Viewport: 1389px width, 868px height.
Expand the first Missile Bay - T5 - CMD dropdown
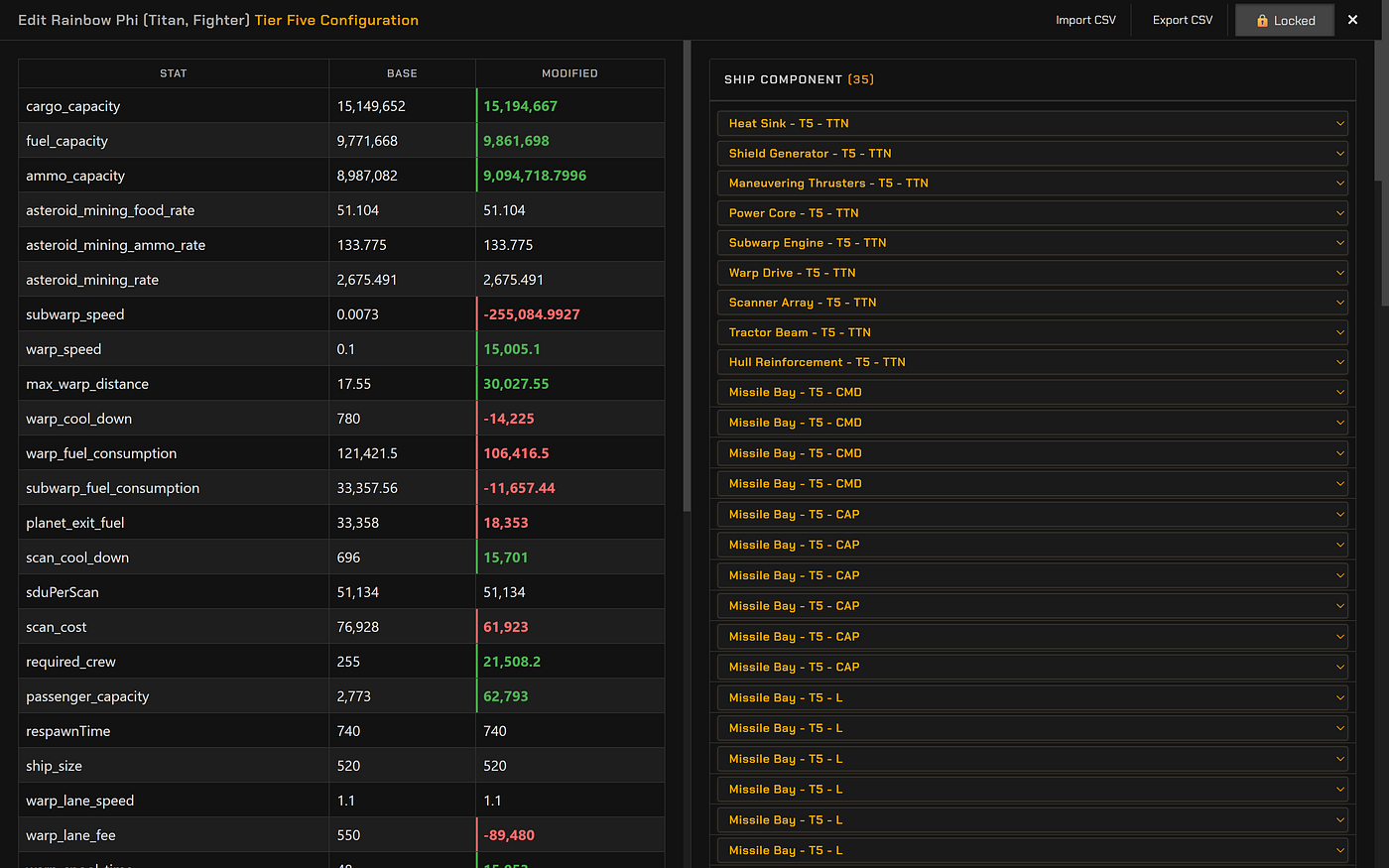[x=1032, y=392]
